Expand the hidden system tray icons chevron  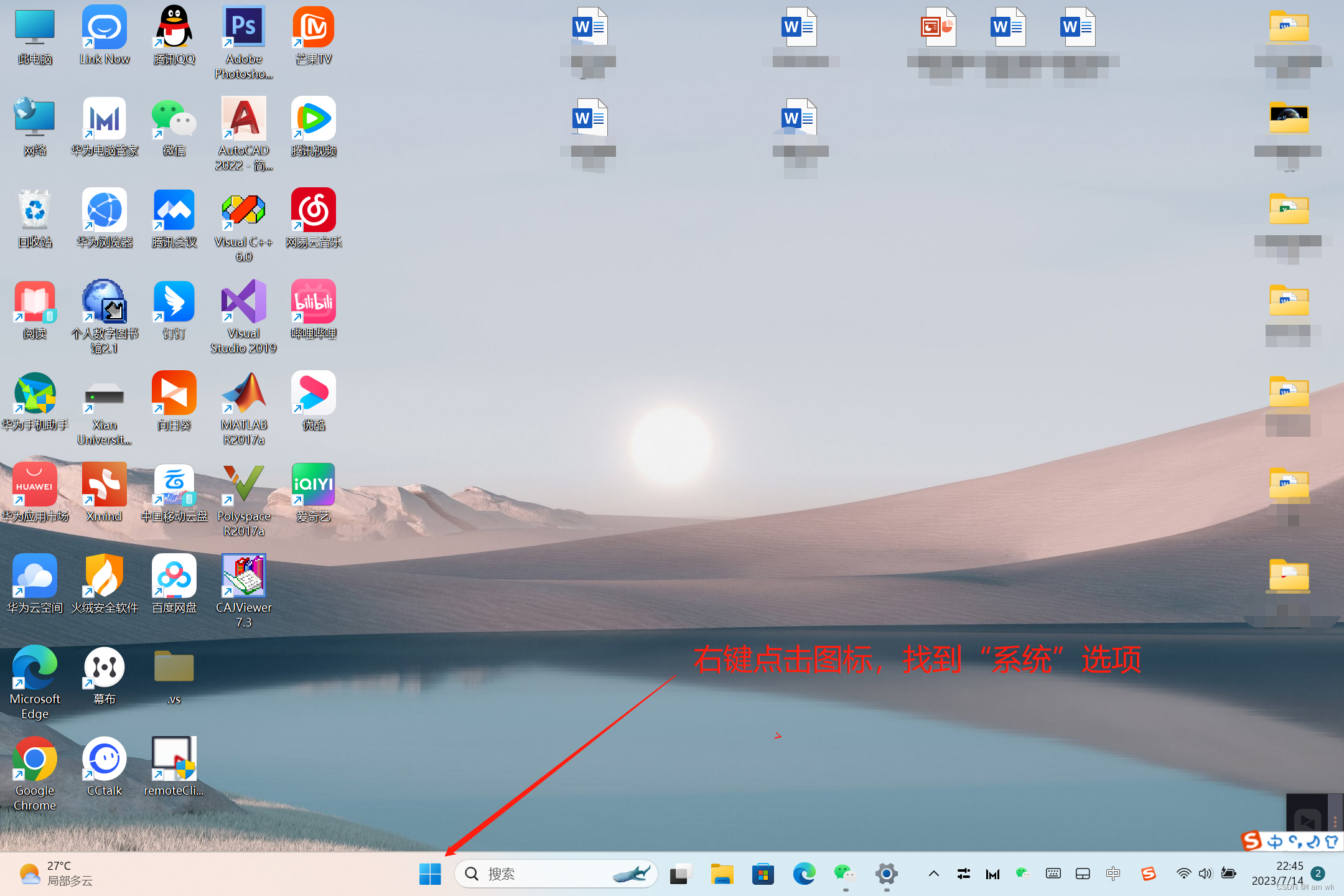934,874
